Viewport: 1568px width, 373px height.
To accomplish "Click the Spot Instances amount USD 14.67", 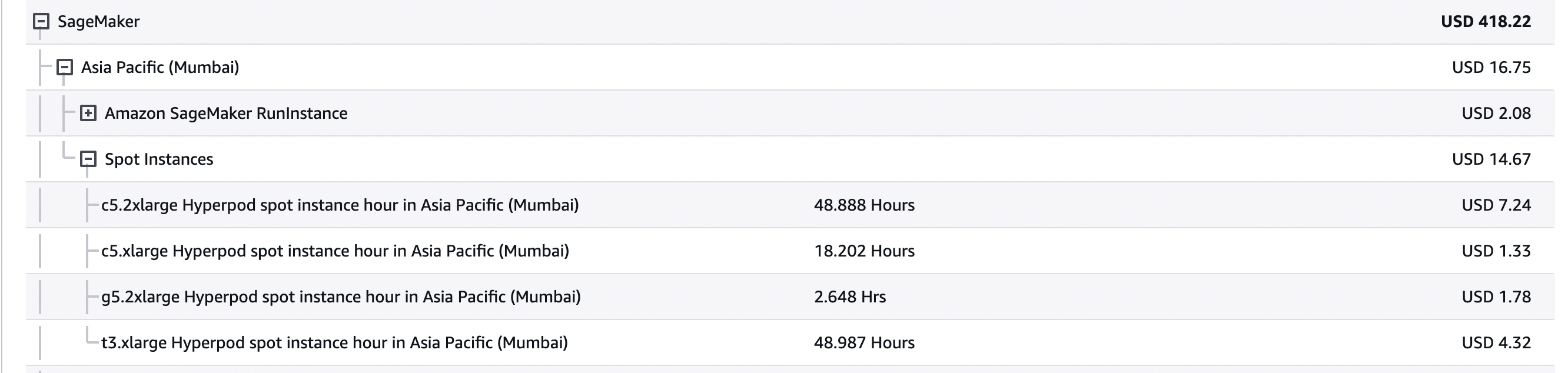I will (1491, 159).
